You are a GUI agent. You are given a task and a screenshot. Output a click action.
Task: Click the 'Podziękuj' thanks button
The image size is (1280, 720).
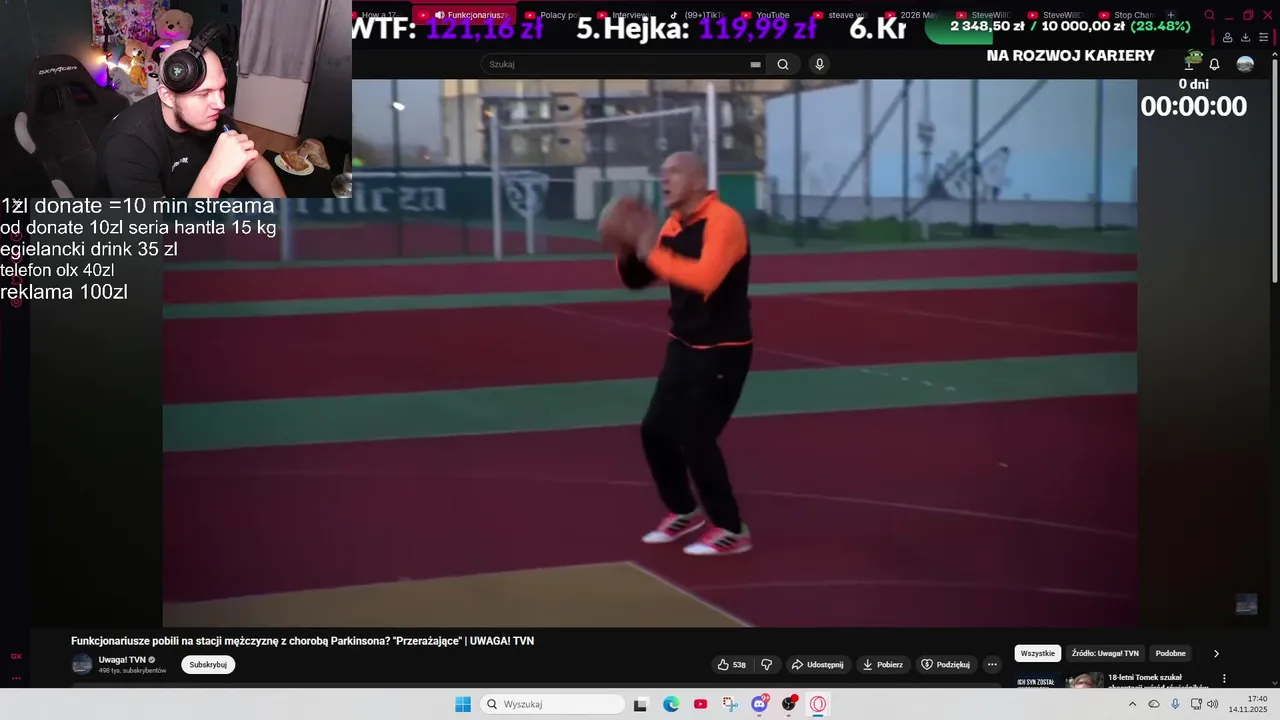coord(946,664)
